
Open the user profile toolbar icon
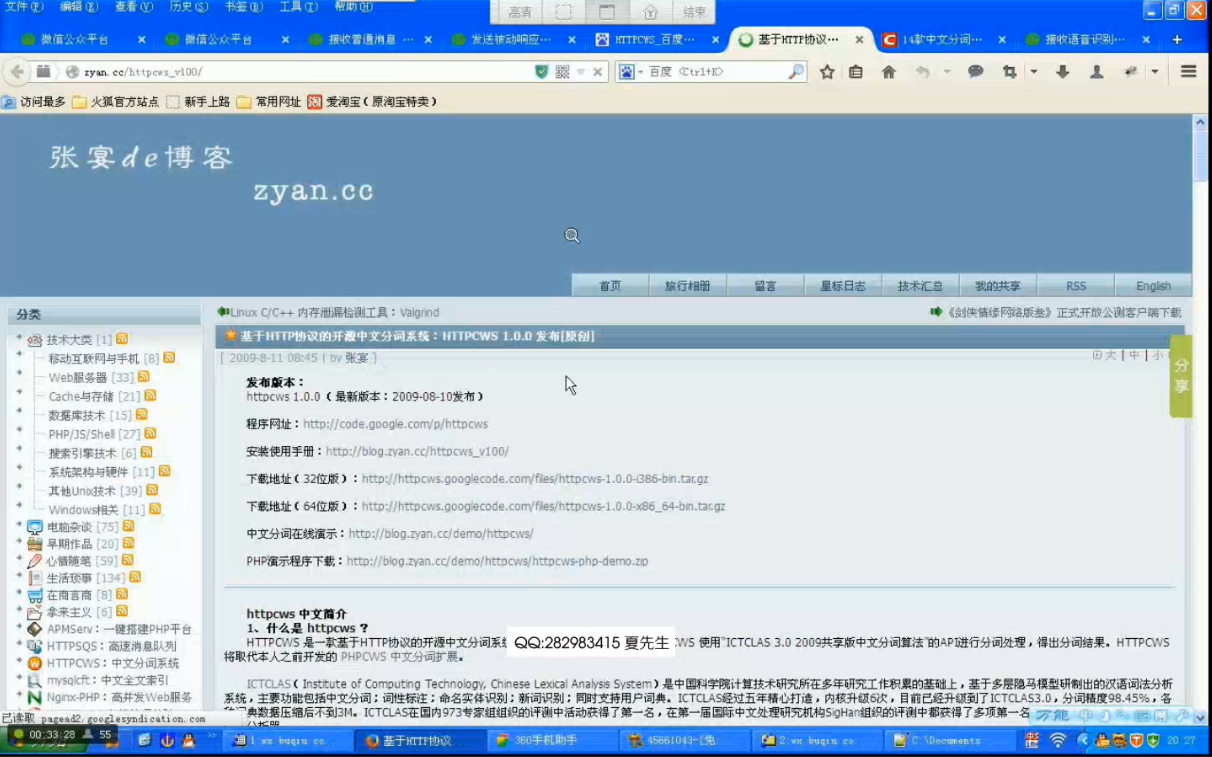tap(1097, 72)
